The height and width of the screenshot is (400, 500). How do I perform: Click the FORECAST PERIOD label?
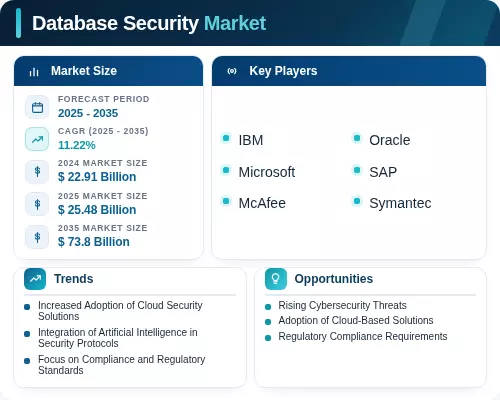104,99
